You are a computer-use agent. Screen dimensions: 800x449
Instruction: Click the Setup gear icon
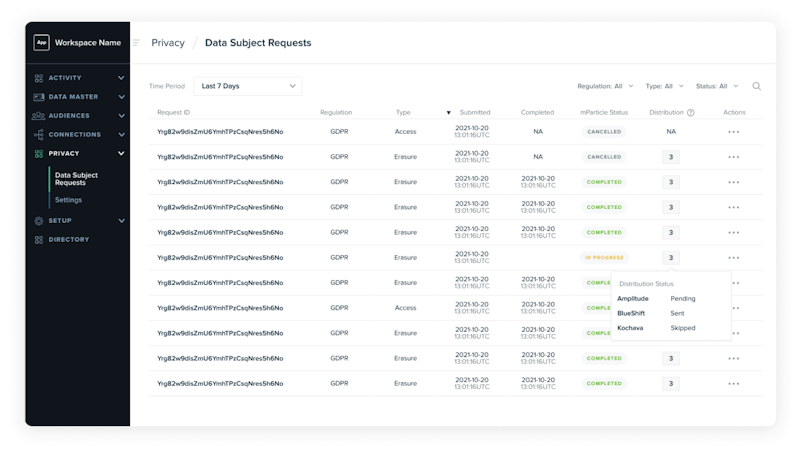pyautogui.click(x=39, y=221)
